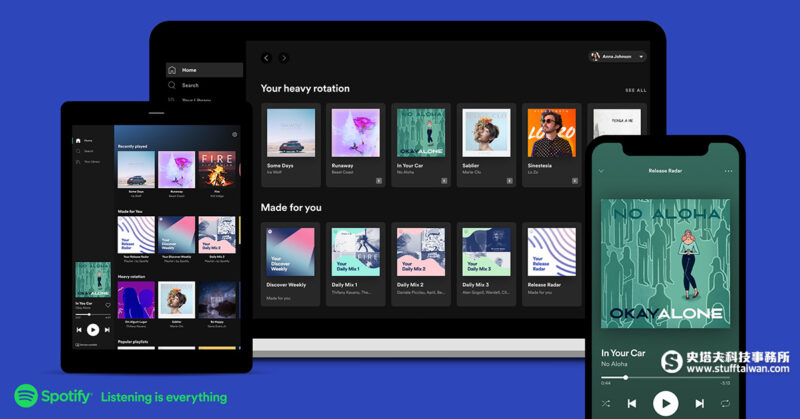Toggle shuffle on the phone player

click(606, 403)
